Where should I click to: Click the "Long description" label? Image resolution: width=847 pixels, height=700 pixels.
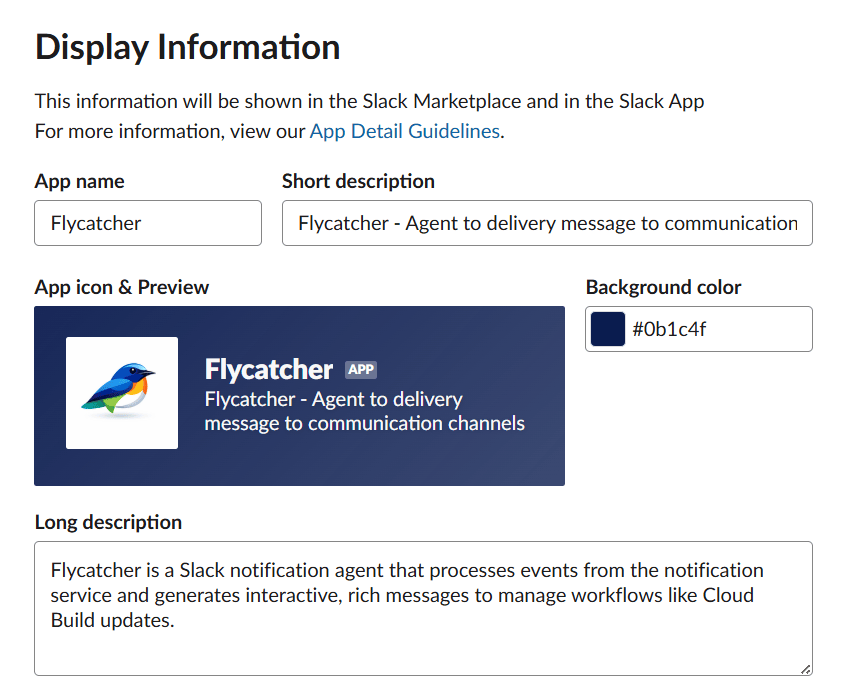(108, 522)
